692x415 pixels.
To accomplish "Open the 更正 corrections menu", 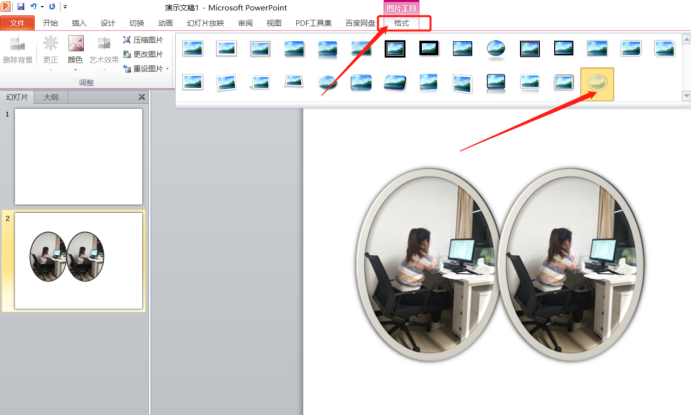I will [50, 52].
